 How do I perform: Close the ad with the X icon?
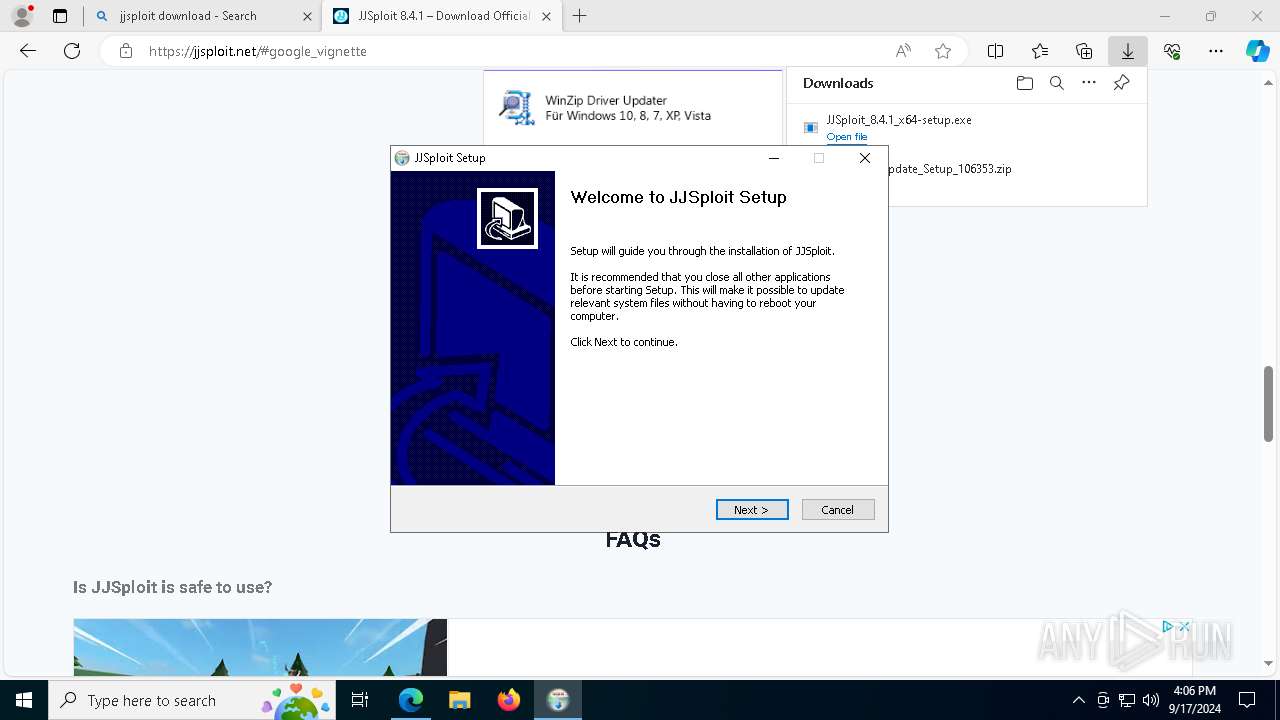(1185, 627)
